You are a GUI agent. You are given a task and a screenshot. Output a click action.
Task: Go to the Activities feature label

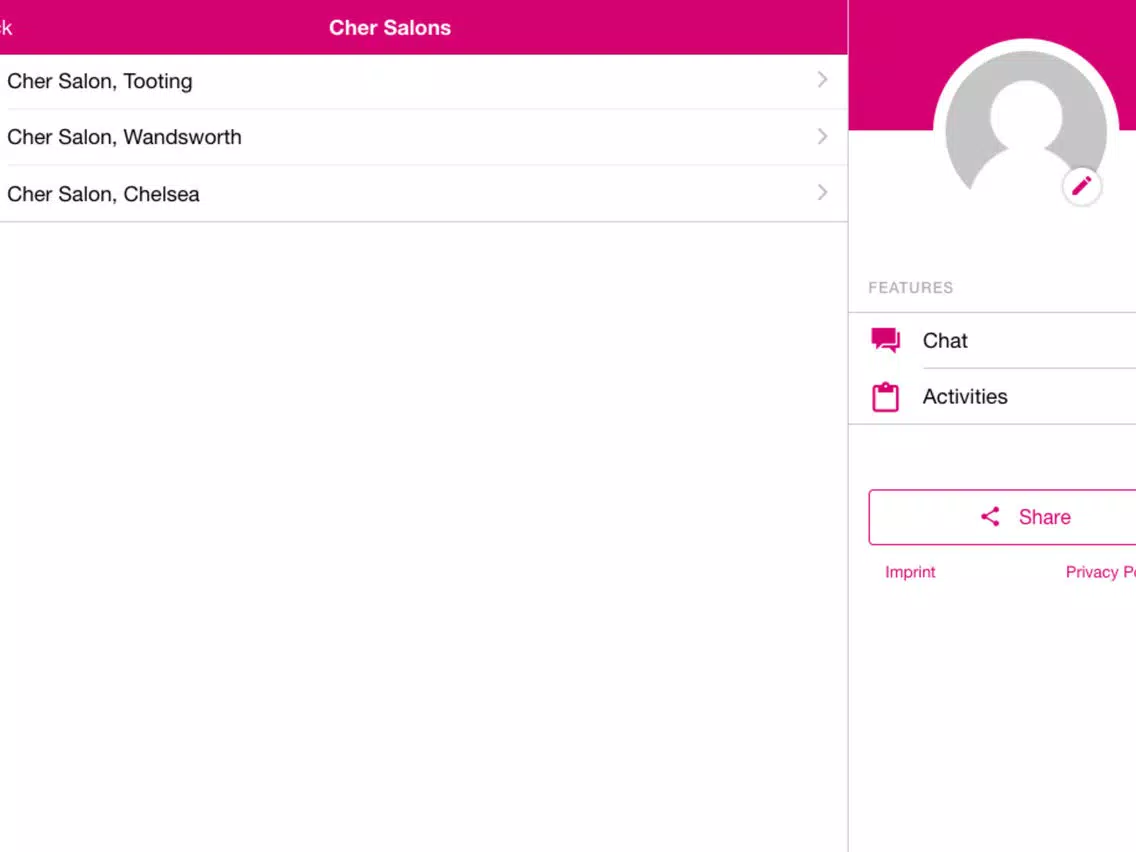pyautogui.click(x=965, y=397)
